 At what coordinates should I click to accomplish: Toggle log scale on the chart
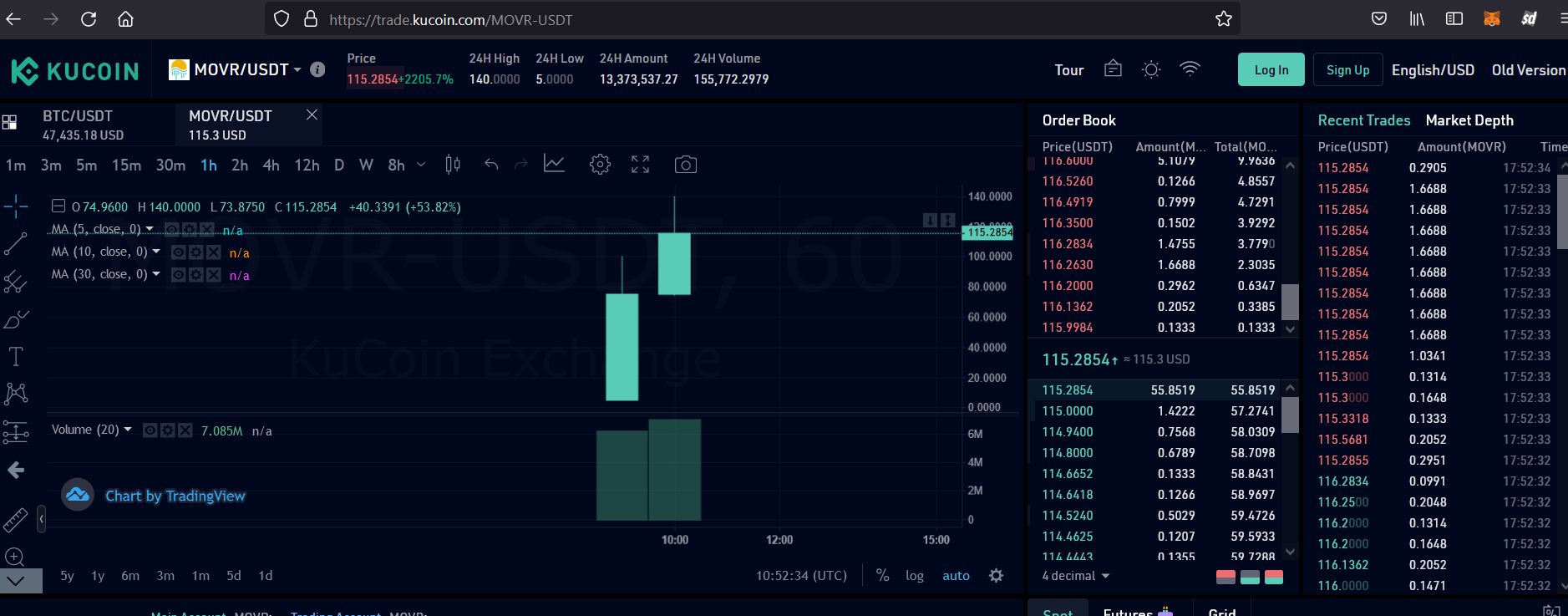[x=915, y=576]
